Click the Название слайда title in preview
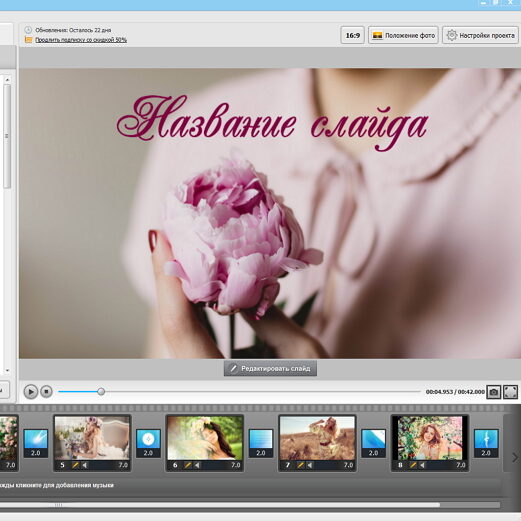Screen dimensions: 521x521 (x=272, y=123)
